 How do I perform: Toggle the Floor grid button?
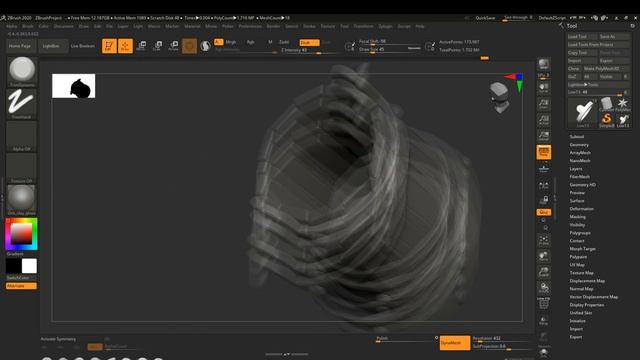pyautogui.click(x=544, y=168)
